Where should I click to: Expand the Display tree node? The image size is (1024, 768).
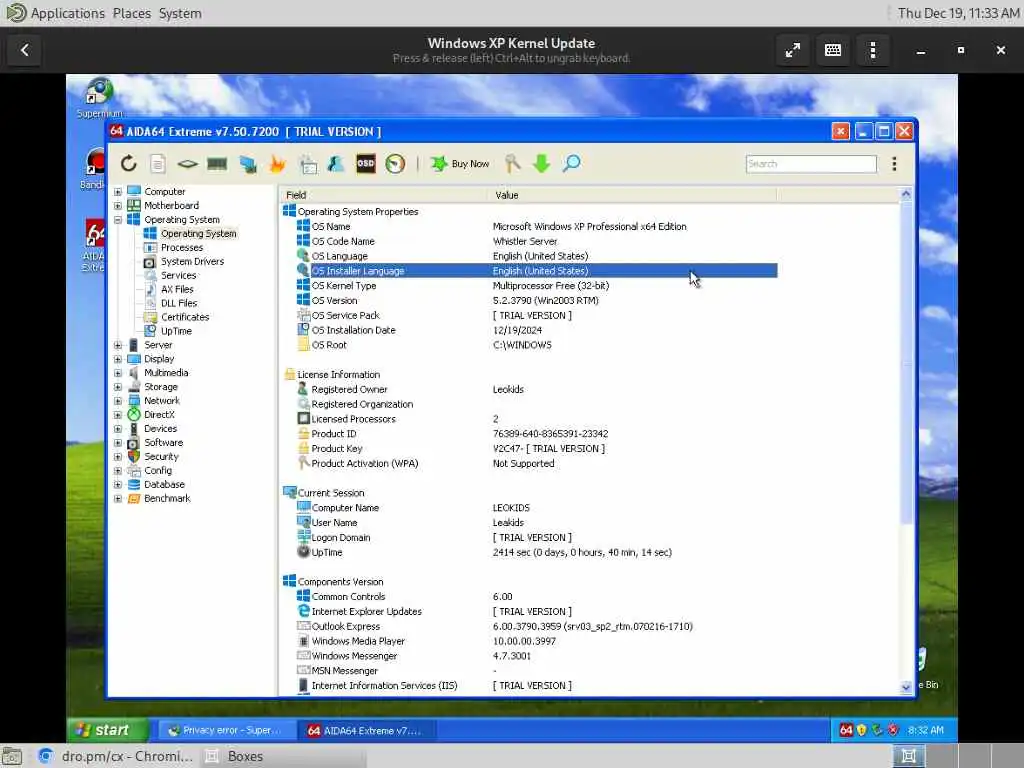pyautogui.click(x=118, y=359)
